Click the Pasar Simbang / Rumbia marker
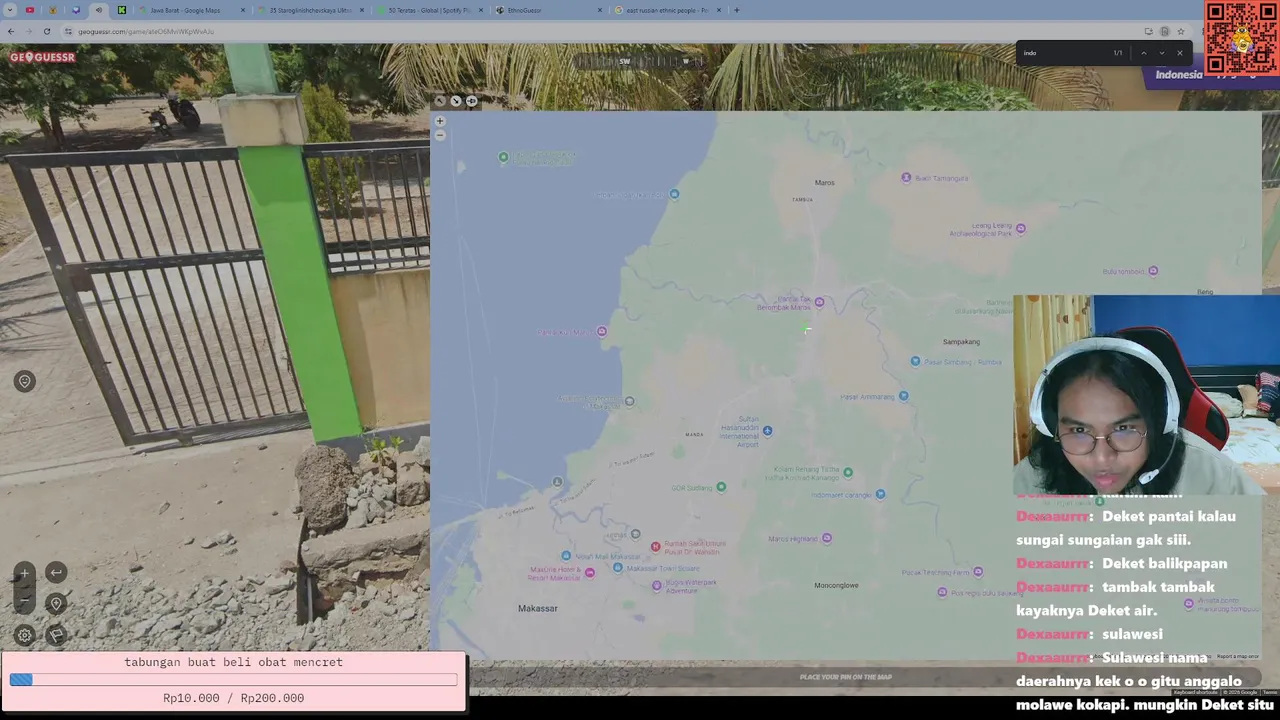This screenshot has width=1280, height=720. click(x=915, y=361)
